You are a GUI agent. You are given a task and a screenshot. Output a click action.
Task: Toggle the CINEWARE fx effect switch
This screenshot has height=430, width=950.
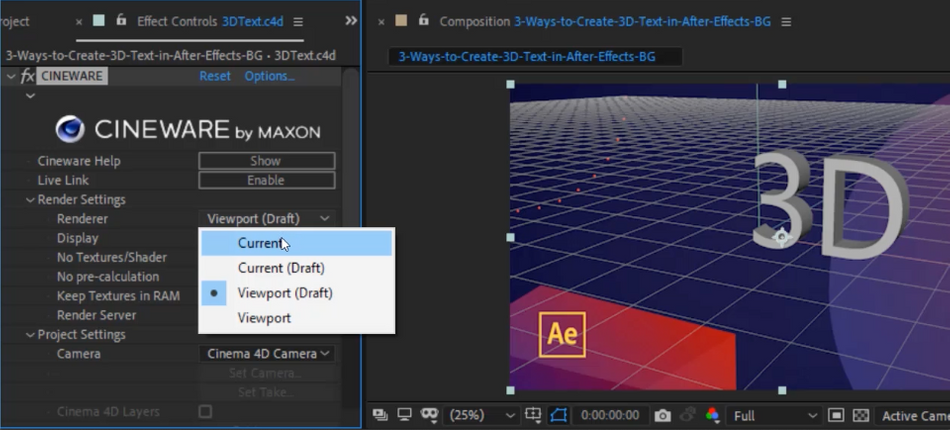tap(27, 76)
